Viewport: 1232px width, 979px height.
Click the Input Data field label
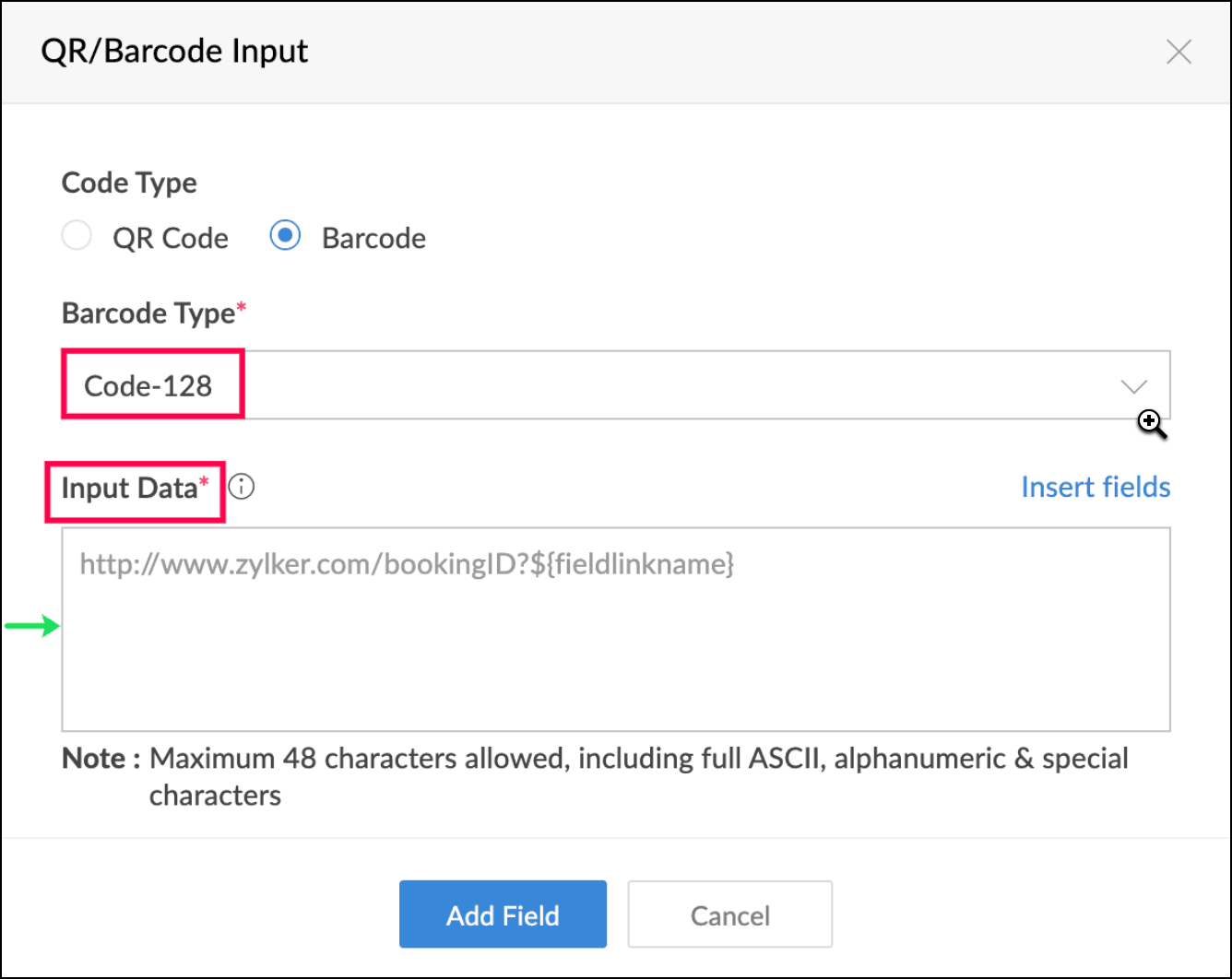coord(129,488)
